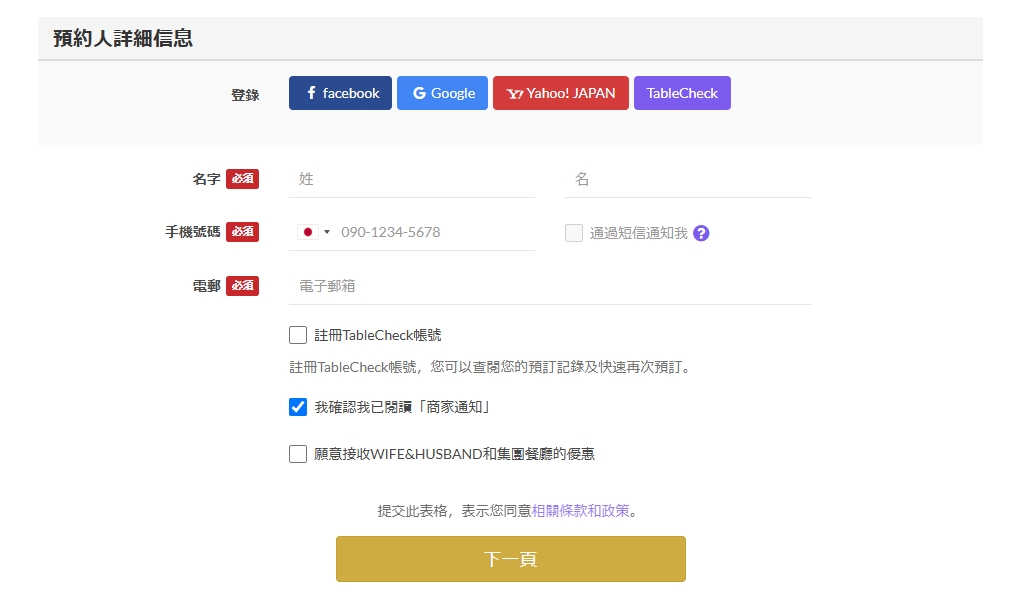The width and height of the screenshot is (1016, 607).
Task: Click the 預約人詳細信息 section heading
Action: point(123,39)
